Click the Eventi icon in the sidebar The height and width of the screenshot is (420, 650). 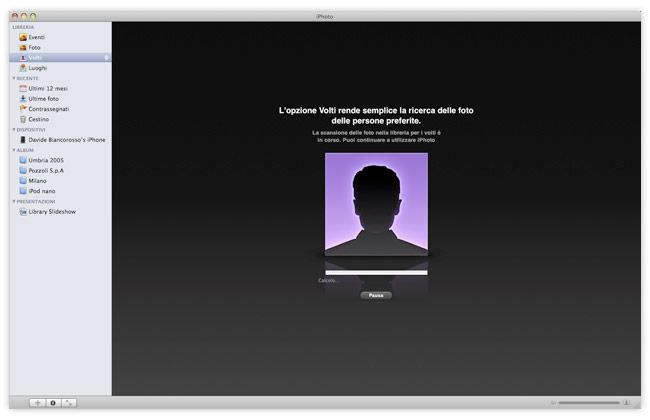(23, 37)
